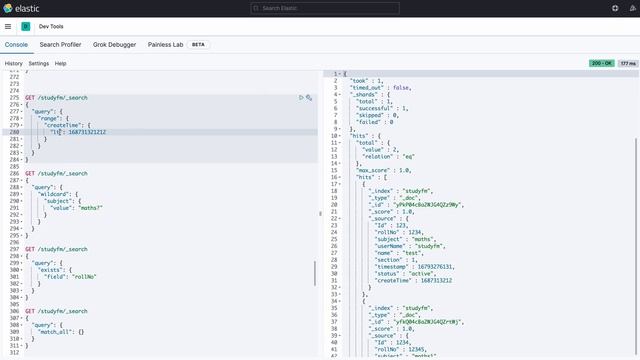Click the "timestamp" response line
The width and height of the screenshot is (640, 360).
click(x=415, y=267)
